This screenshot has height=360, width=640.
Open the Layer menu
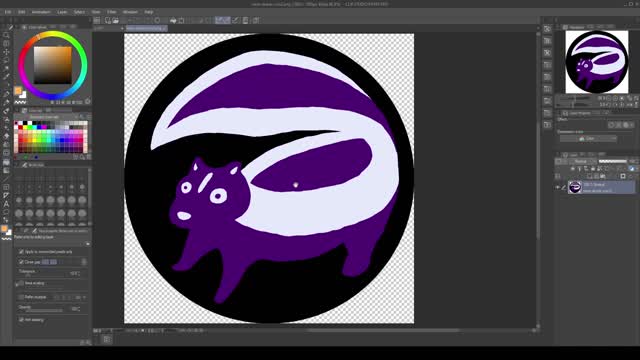[62, 12]
